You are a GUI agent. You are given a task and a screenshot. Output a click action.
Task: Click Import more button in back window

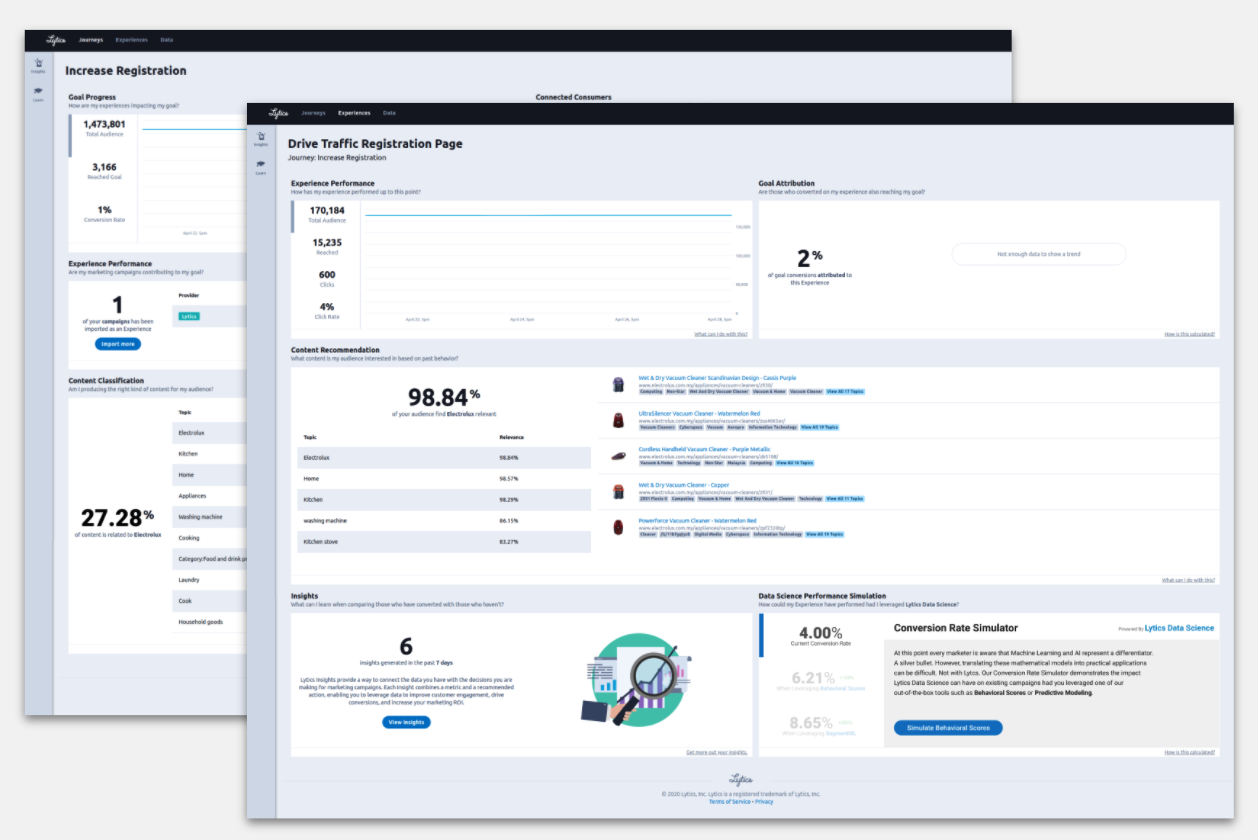118,344
